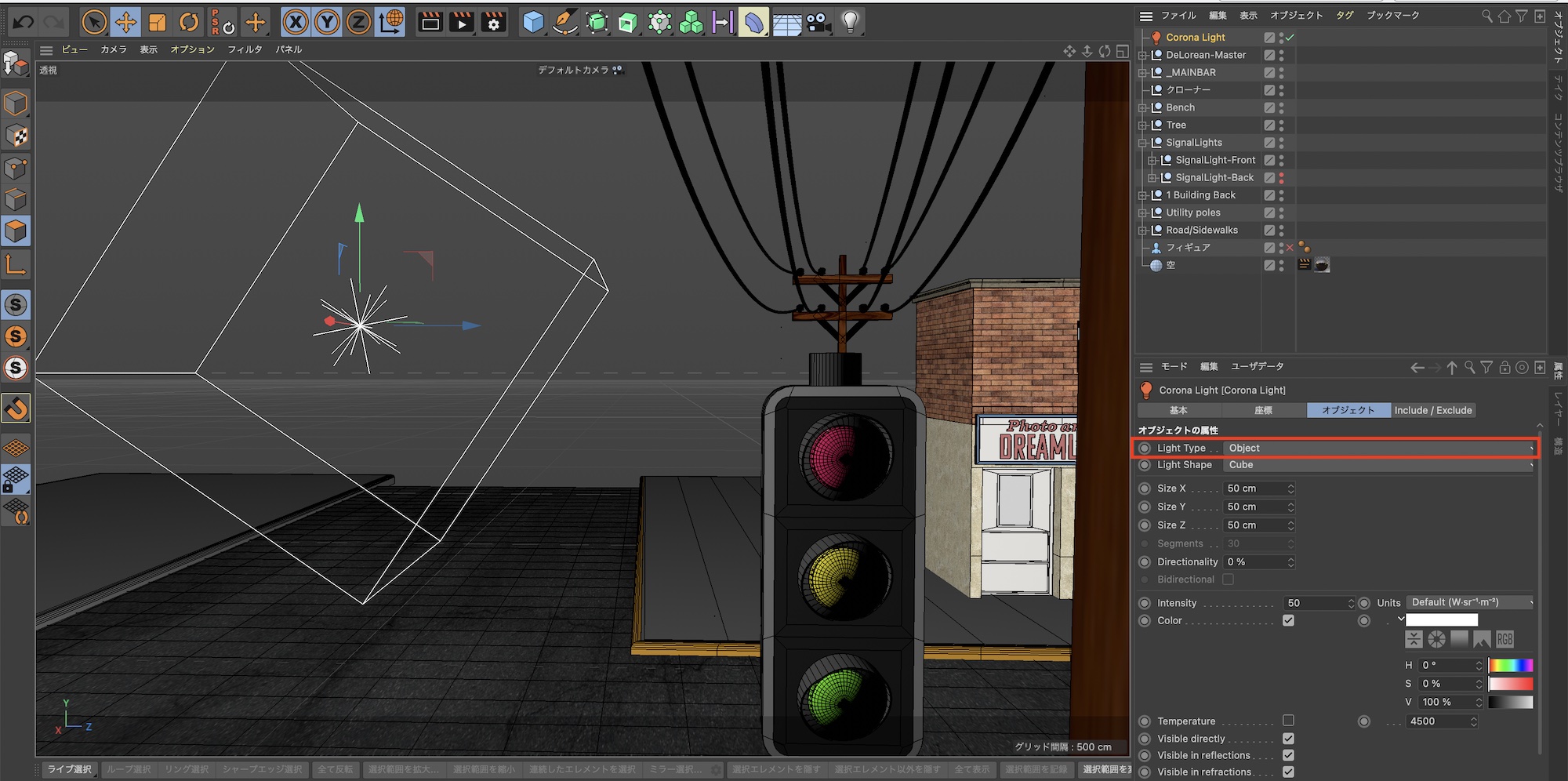Add a cube primitive object
The width and height of the screenshot is (1568, 781).
[533, 22]
